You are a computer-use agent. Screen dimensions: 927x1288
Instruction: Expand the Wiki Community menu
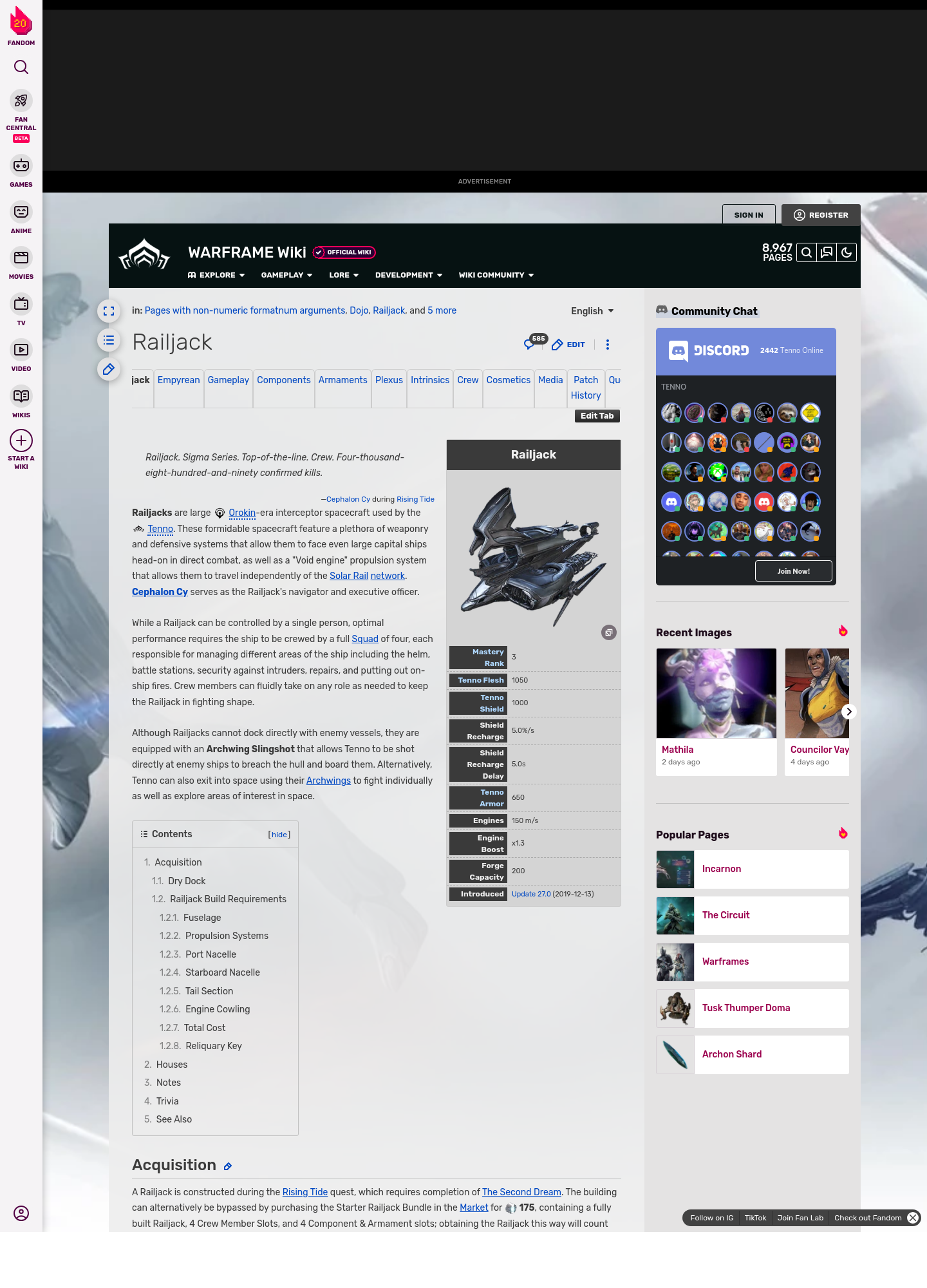tap(496, 275)
